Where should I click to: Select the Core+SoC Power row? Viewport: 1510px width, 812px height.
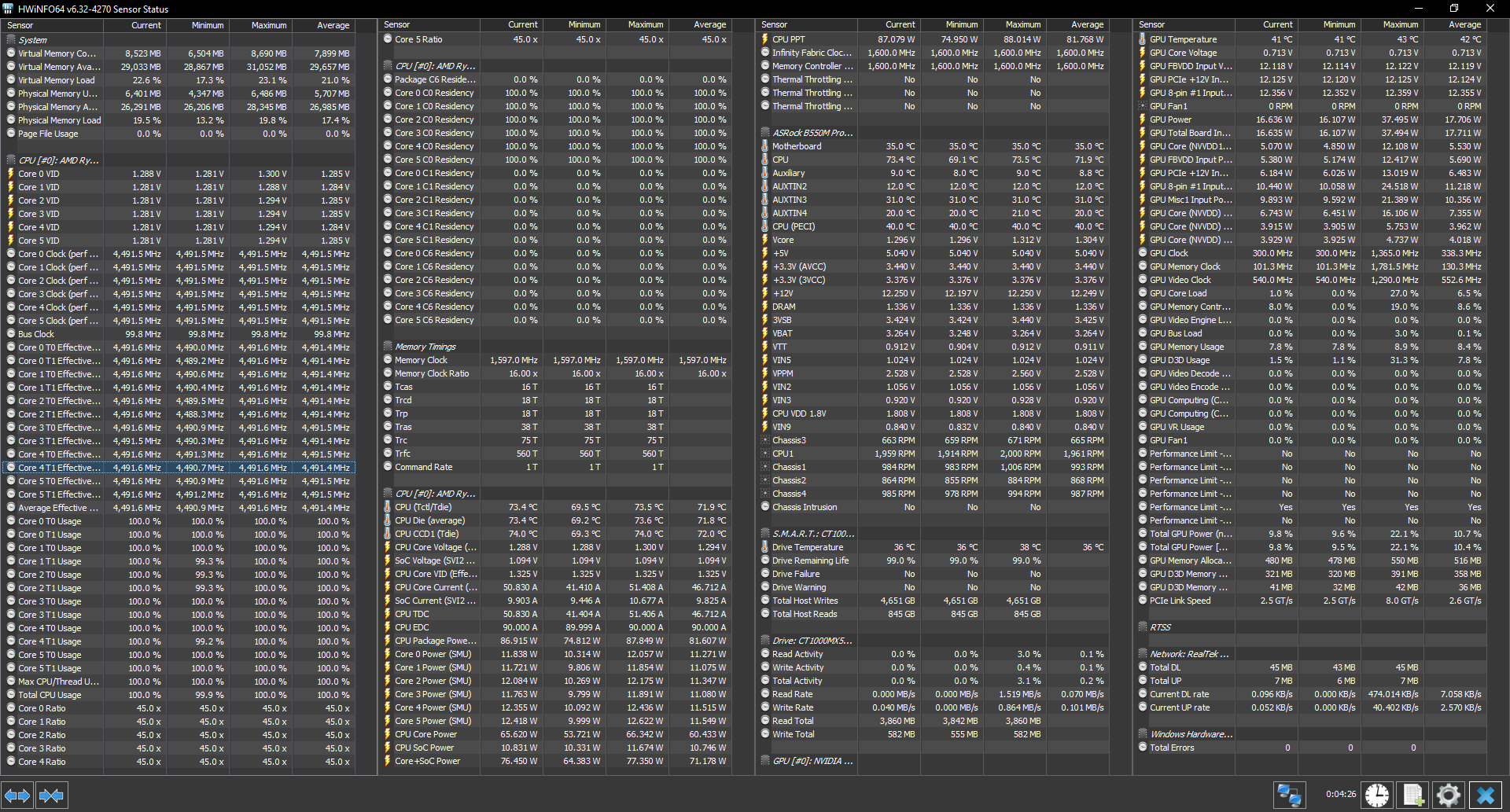point(556,761)
